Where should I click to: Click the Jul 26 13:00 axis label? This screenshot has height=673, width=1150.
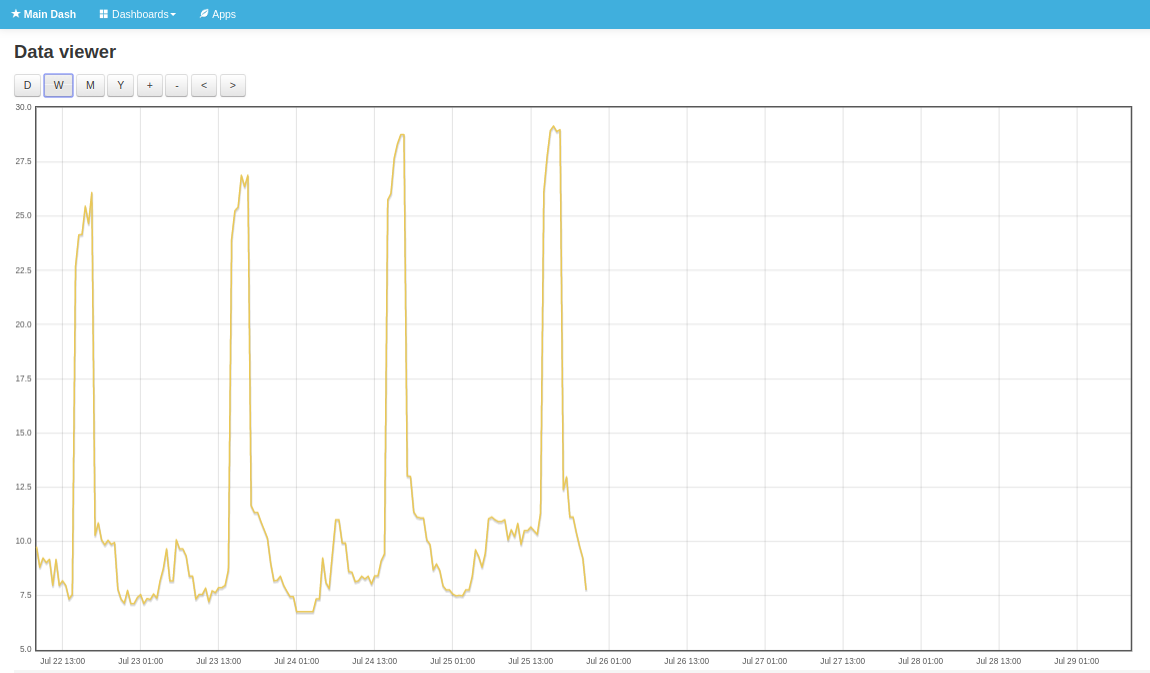click(x=686, y=661)
